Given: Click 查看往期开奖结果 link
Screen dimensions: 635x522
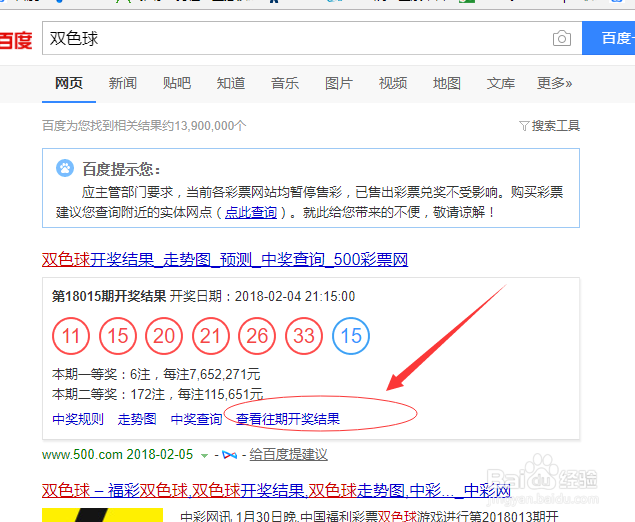Looking at the screenshot, I should pos(288,419).
